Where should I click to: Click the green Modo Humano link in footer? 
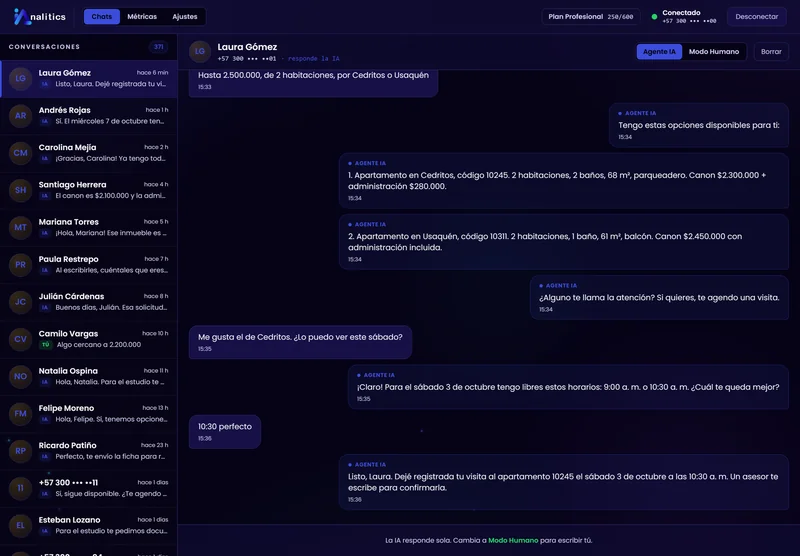[x=513, y=540]
